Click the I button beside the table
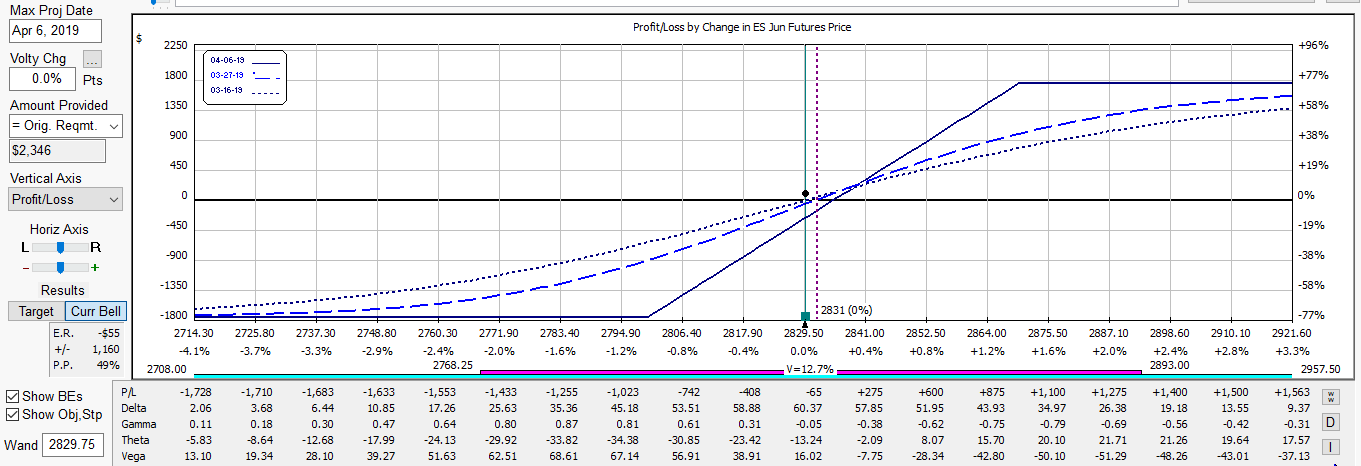The width and height of the screenshot is (1361, 466). click(x=1331, y=446)
